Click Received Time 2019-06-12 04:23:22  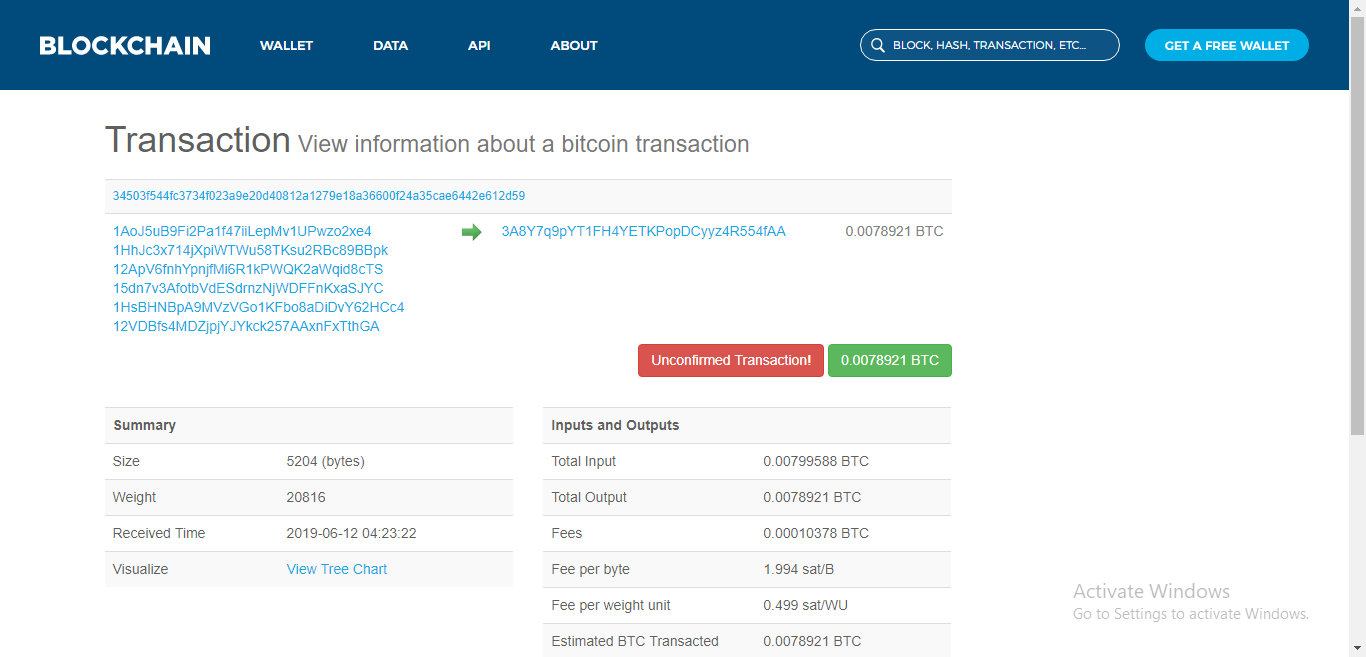pos(352,533)
